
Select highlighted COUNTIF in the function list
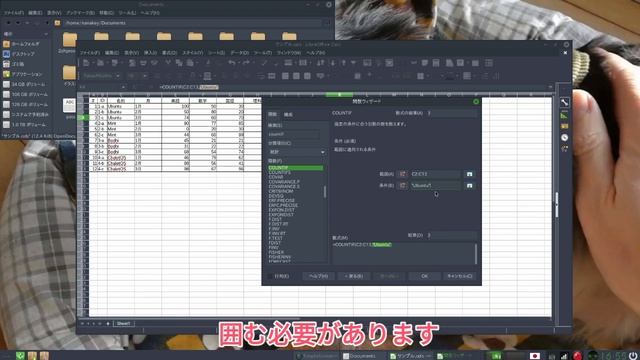(x=296, y=168)
